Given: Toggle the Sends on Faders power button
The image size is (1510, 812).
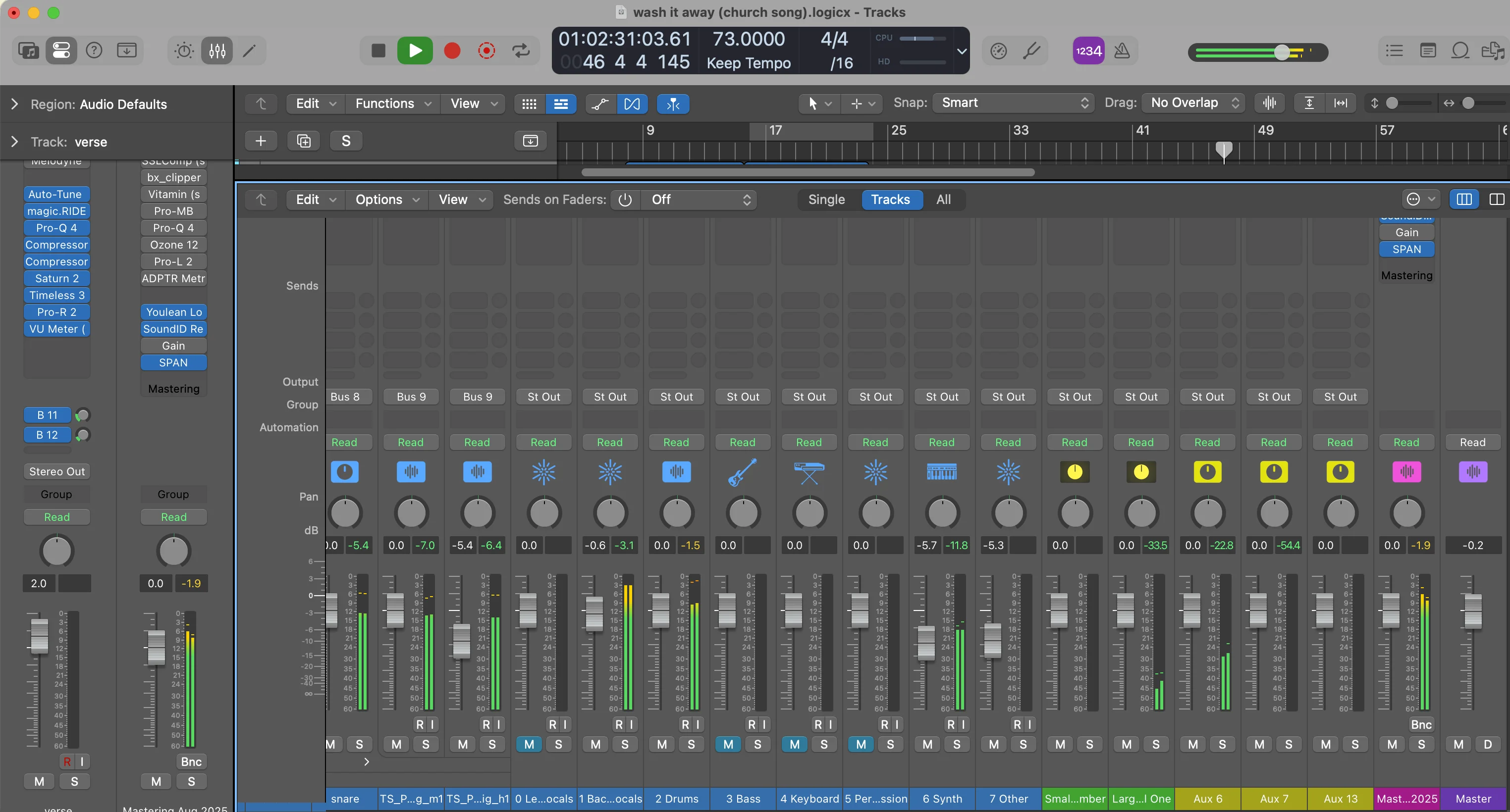Looking at the screenshot, I should 625,200.
